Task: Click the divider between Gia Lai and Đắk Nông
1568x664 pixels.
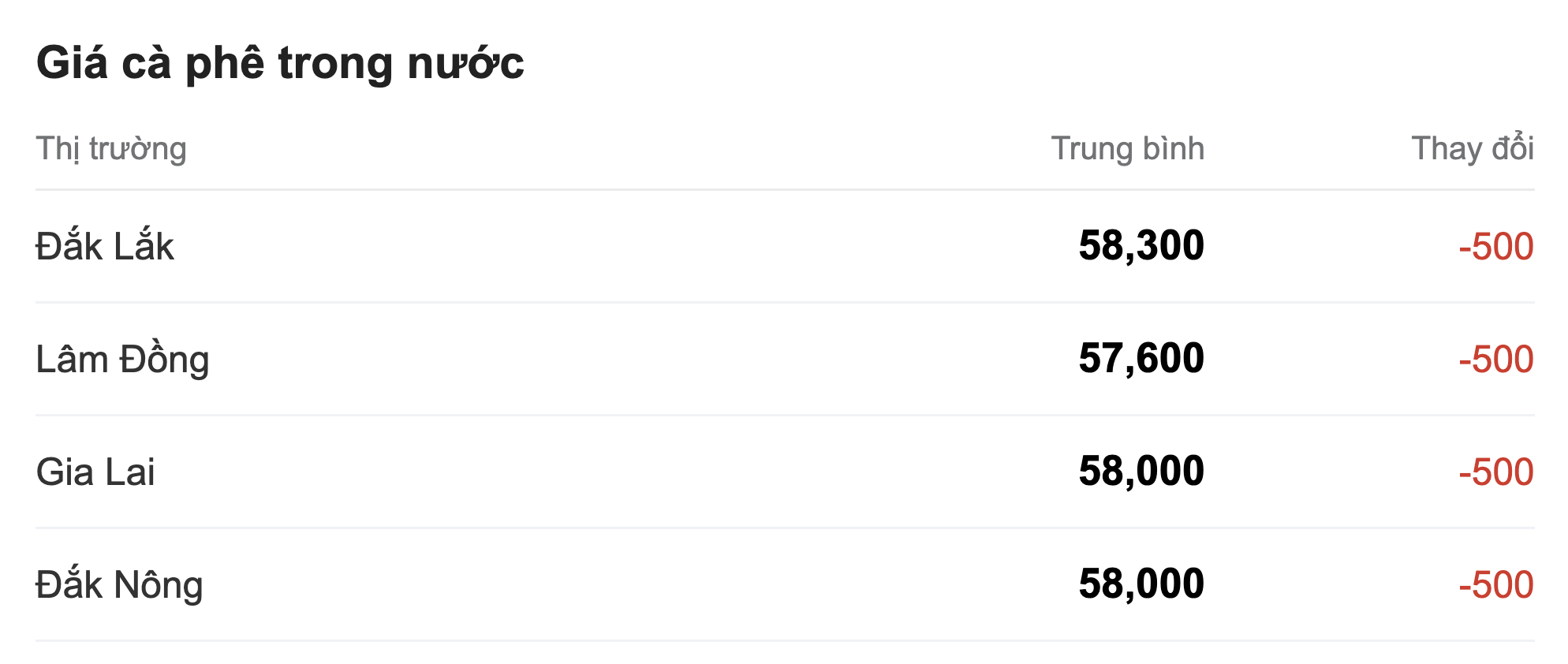Action: pos(784,528)
